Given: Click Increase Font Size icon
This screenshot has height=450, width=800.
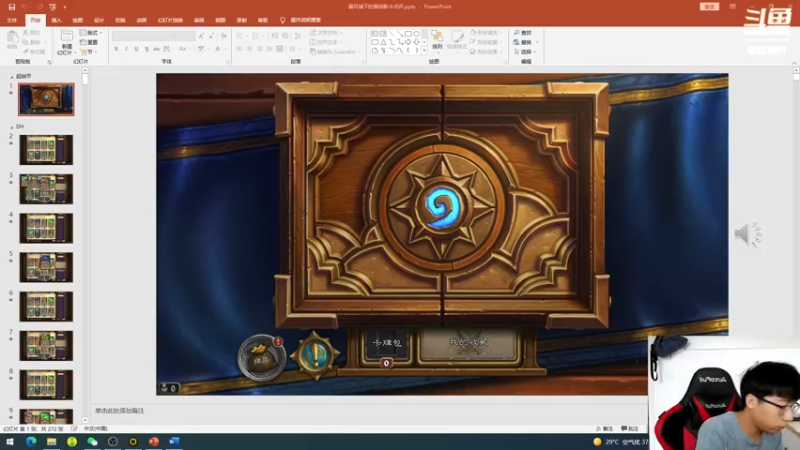Looking at the screenshot, I should [x=201, y=36].
